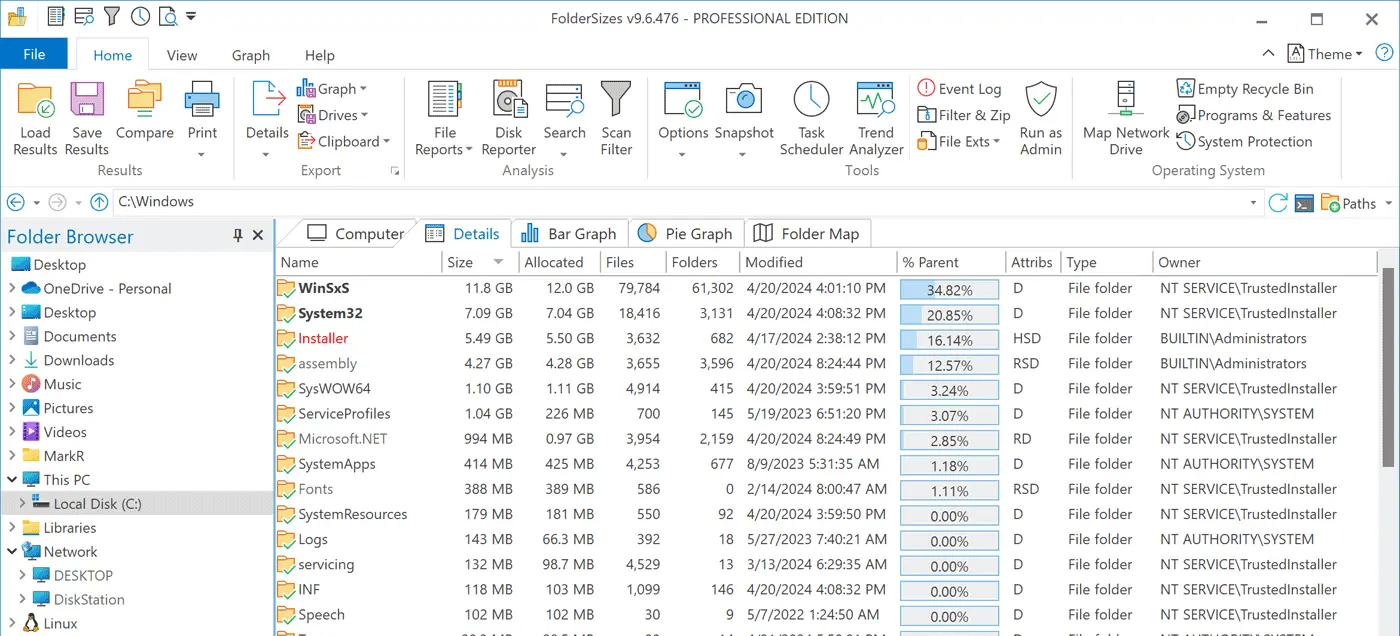The width and height of the screenshot is (1400, 636).
Task: Click the 34.82% parent bar
Action: tap(949, 289)
